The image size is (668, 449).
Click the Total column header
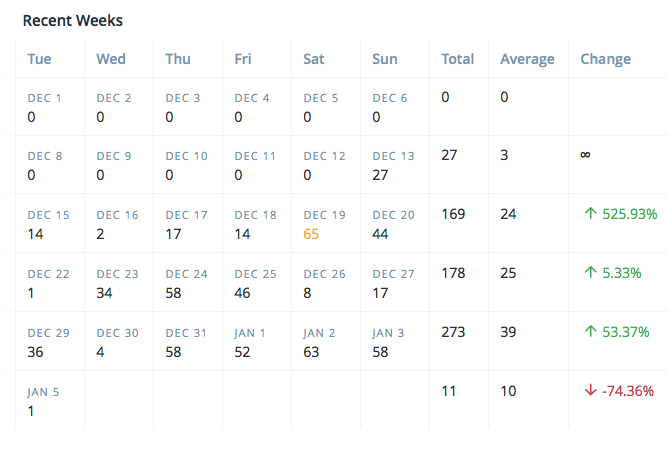(x=457, y=59)
